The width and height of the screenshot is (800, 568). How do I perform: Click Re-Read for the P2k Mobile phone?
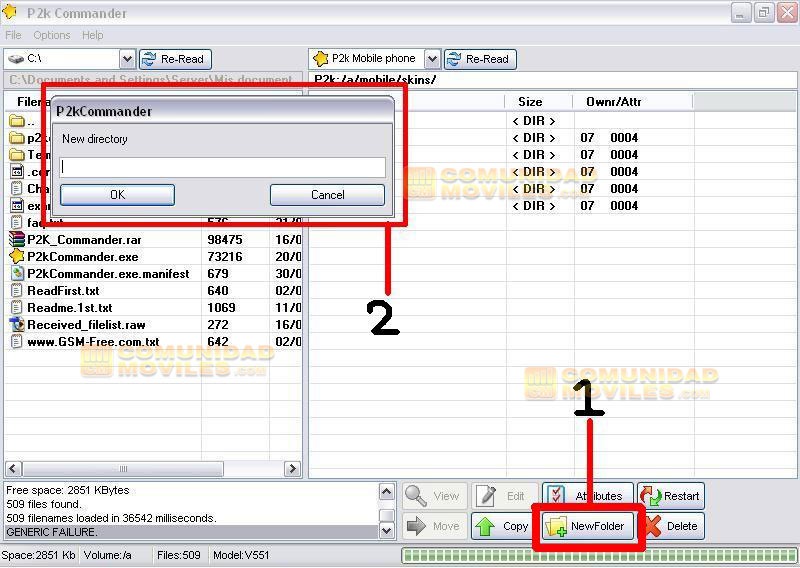(x=480, y=59)
